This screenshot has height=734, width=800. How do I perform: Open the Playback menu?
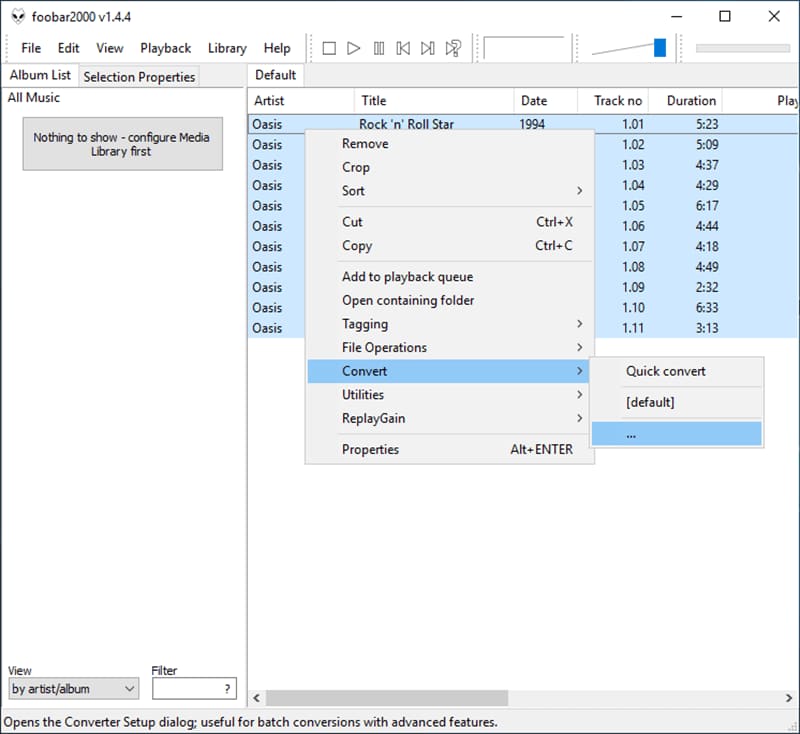click(x=166, y=48)
